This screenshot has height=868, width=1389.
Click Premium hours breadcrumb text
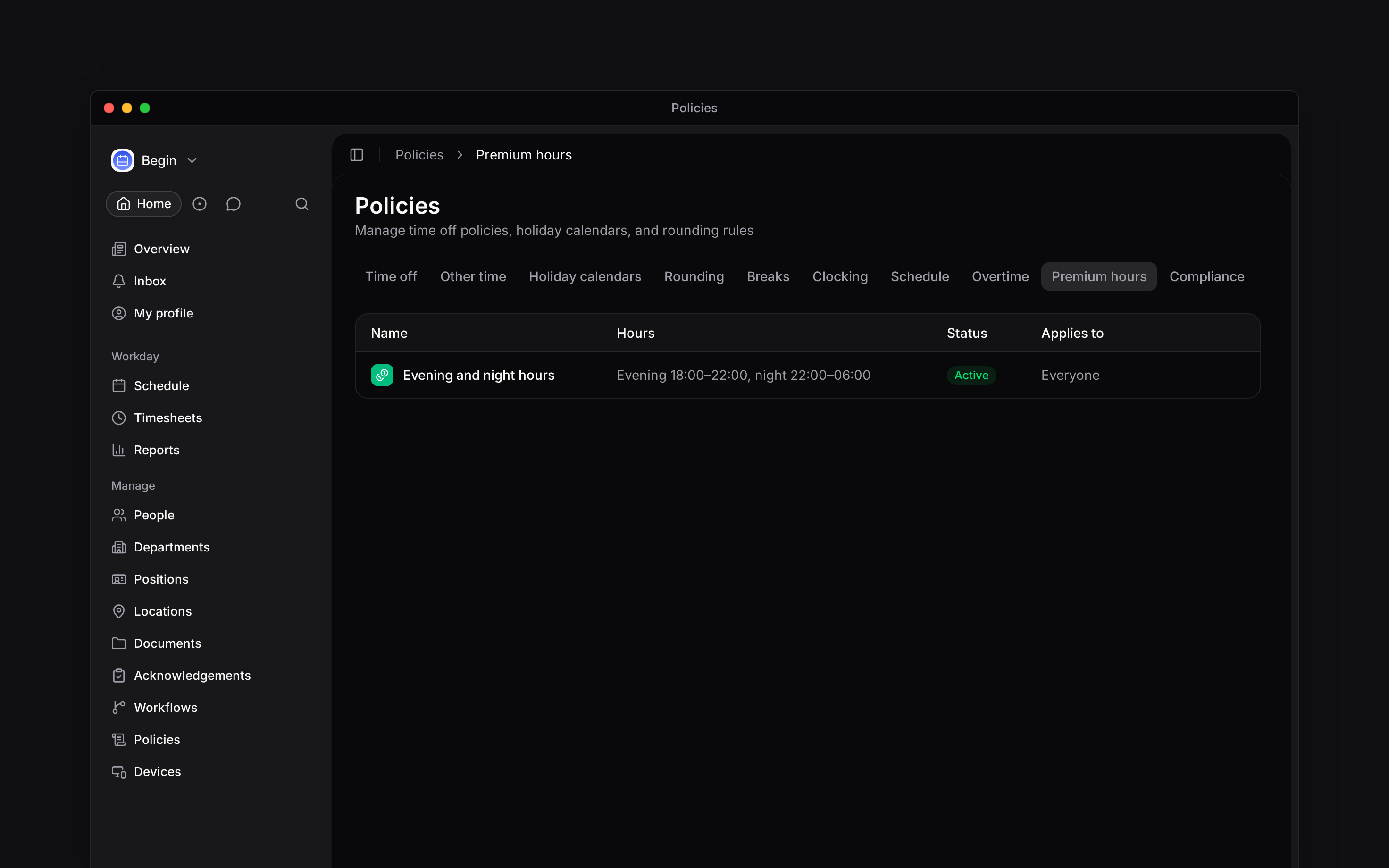tap(523, 155)
